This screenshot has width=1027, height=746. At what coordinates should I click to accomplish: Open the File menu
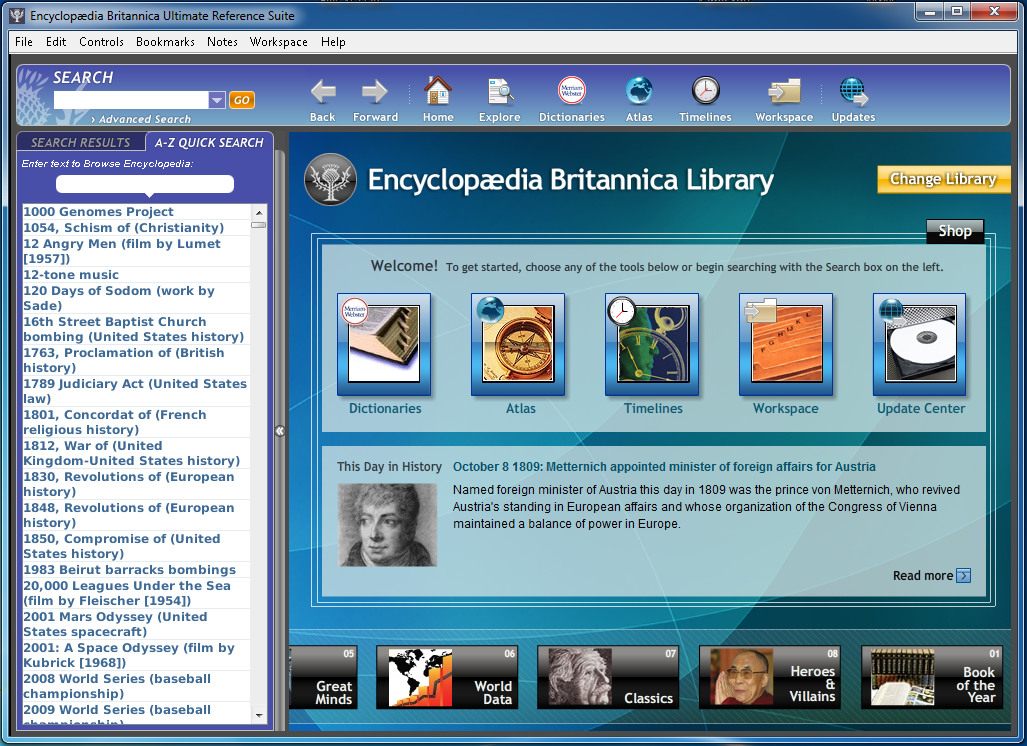pos(24,42)
